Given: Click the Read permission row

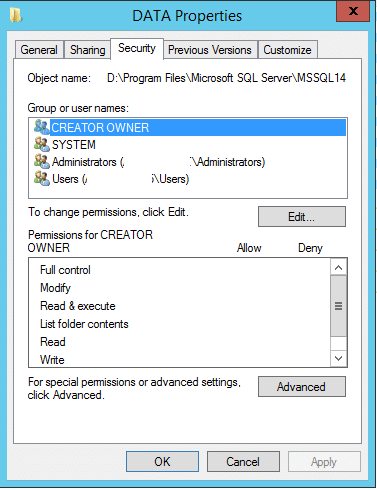Looking at the screenshot, I should [x=180, y=342].
